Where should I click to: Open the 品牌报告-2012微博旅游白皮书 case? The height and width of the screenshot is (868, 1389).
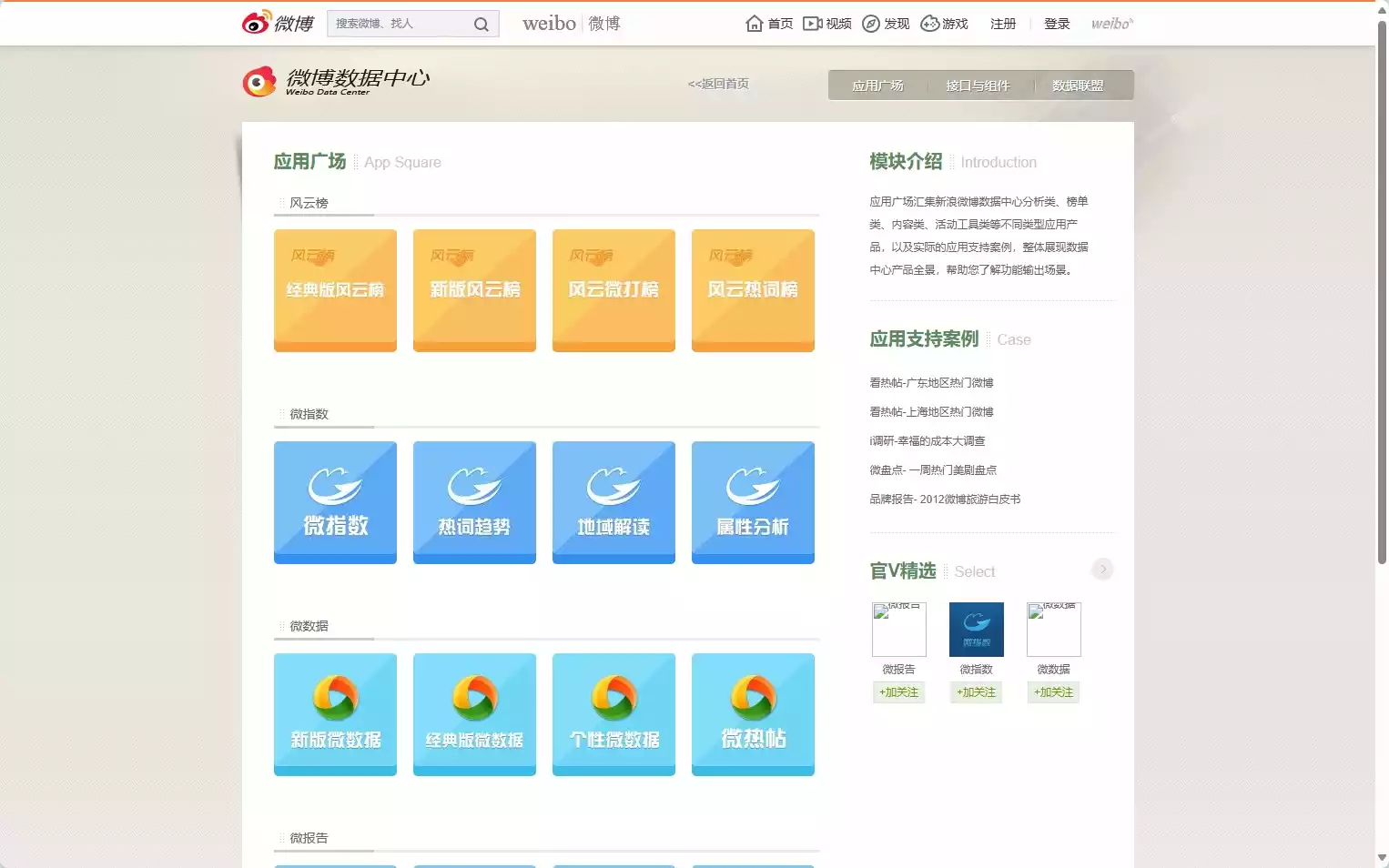(945, 500)
